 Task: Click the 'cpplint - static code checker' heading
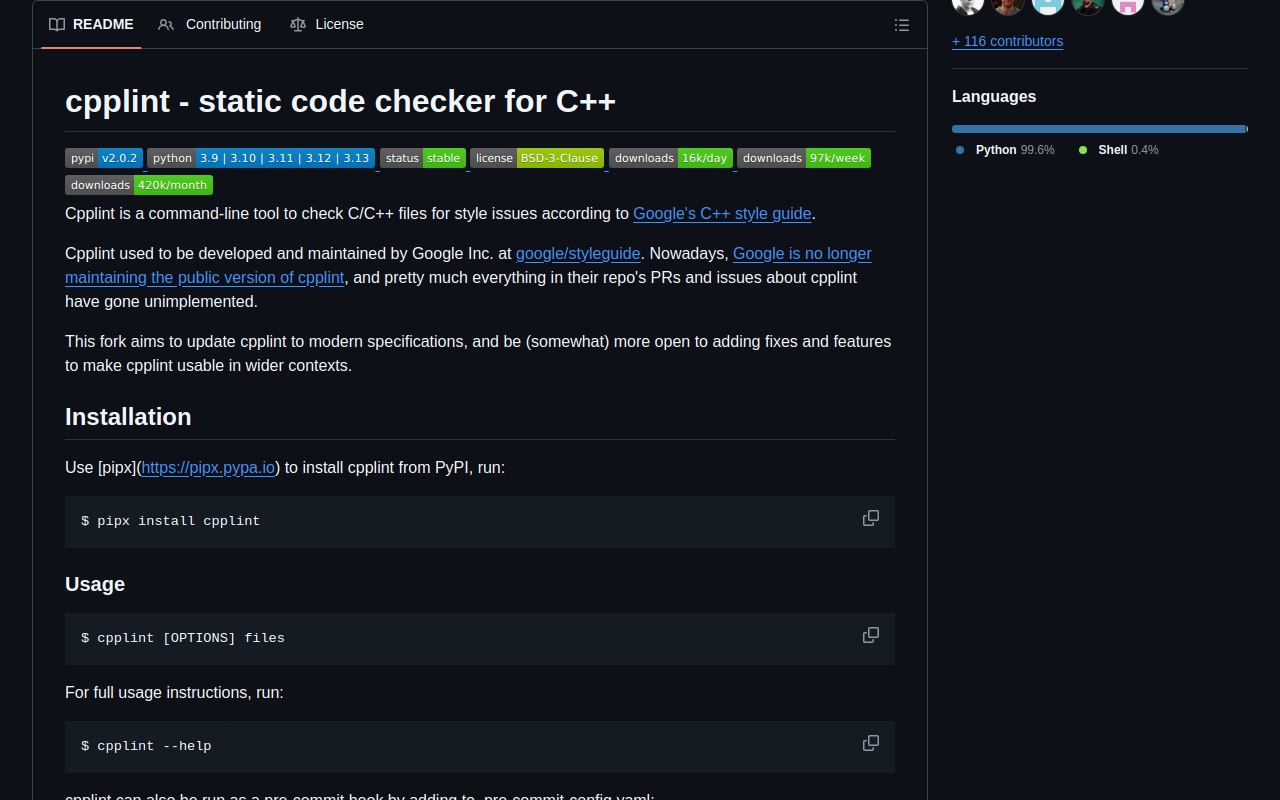pyautogui.click(x=340, y=101)
